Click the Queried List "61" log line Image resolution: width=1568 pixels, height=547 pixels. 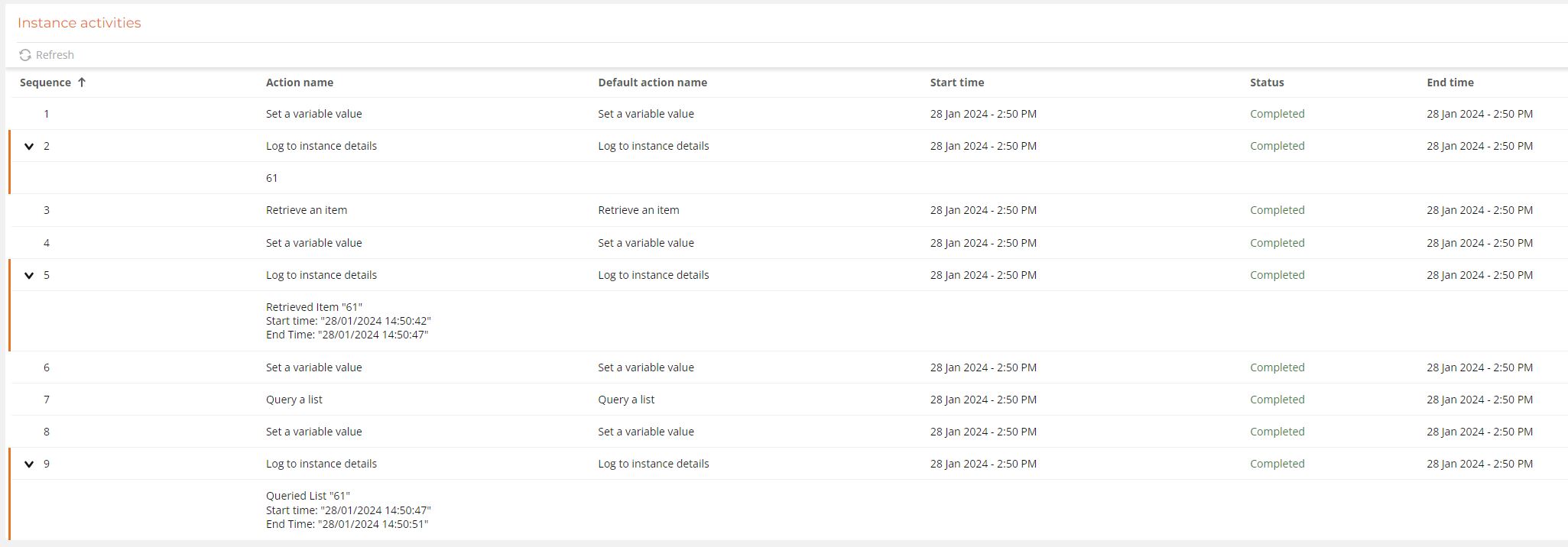pos(308,496)
